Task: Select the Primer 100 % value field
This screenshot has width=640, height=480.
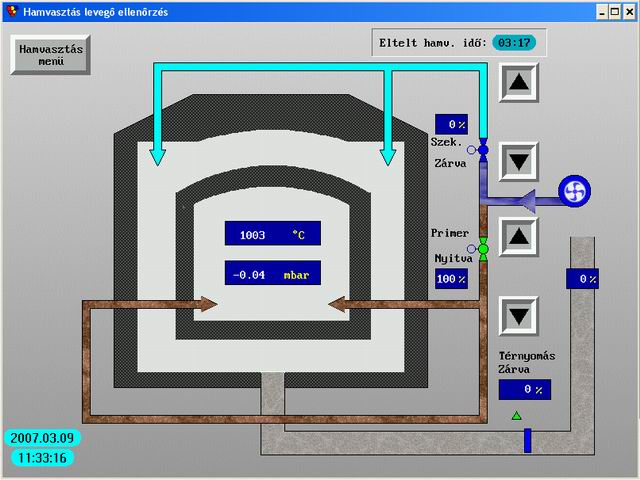Action: pos(451,279)
